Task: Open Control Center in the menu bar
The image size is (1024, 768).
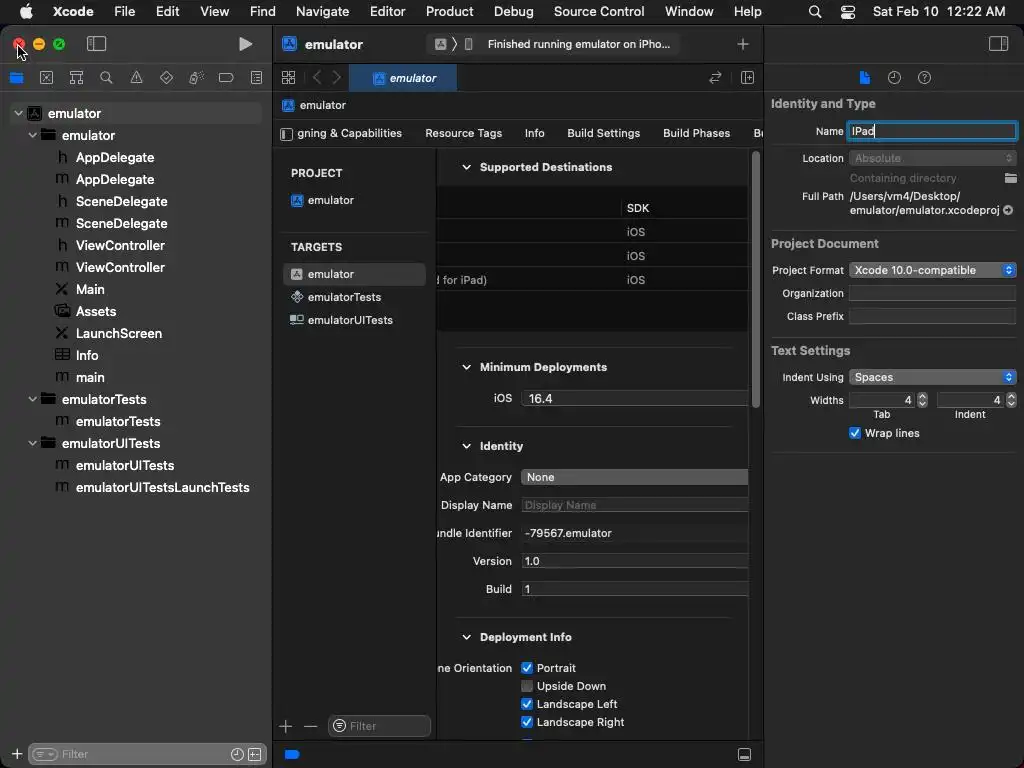Action: pyautogui.click(x=848, y=12)
